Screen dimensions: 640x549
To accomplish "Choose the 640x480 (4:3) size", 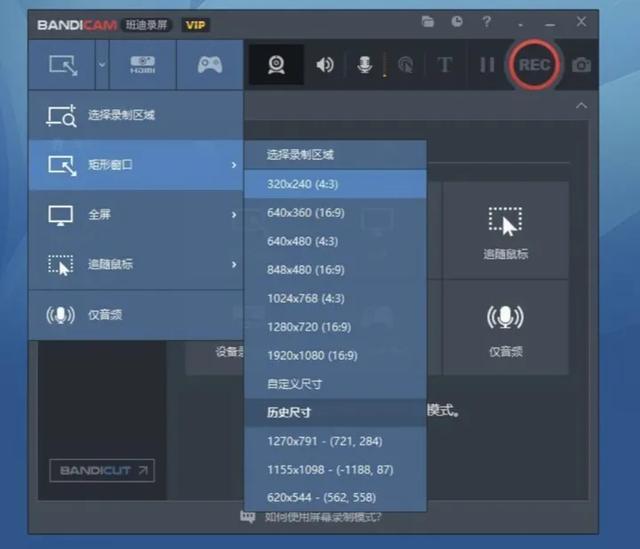I will [x=336, y=241].
